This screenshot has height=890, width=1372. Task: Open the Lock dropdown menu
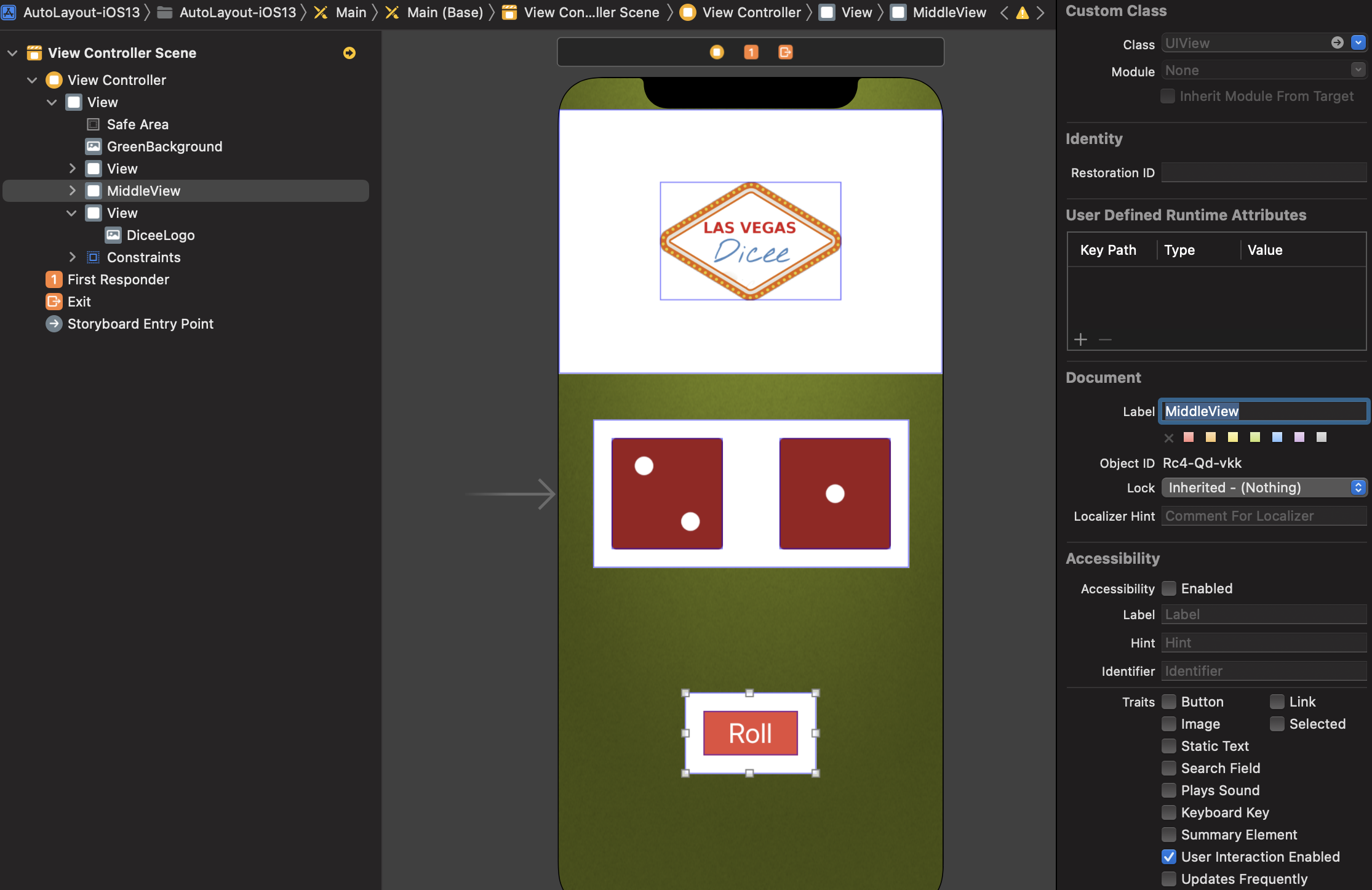pyautogui.click(x=1264, y=487)
